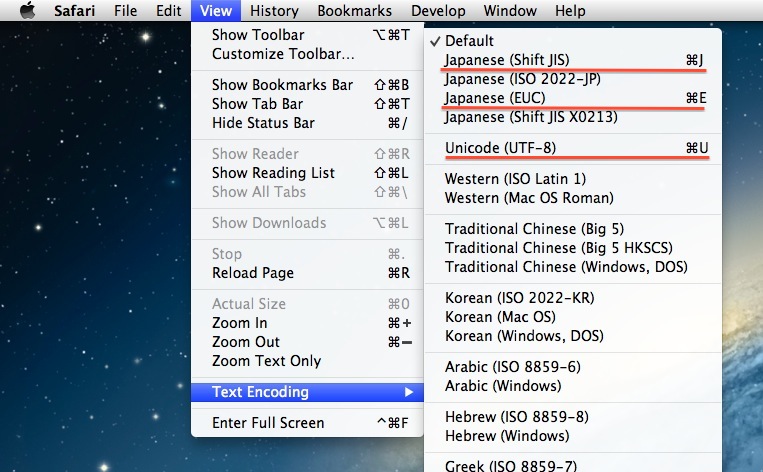The height and width of the screenshot is (472, 763).
Task: Select Zoom In
Action: pos(308,323)
